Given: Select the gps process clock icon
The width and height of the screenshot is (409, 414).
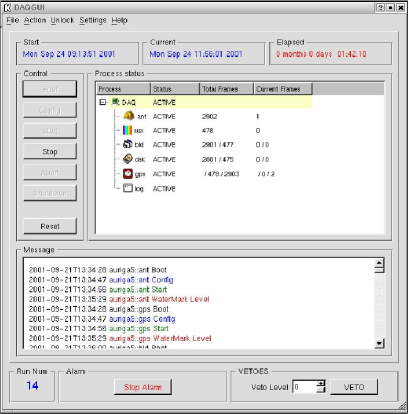Looking at the screenshot, I should [128, 173].
